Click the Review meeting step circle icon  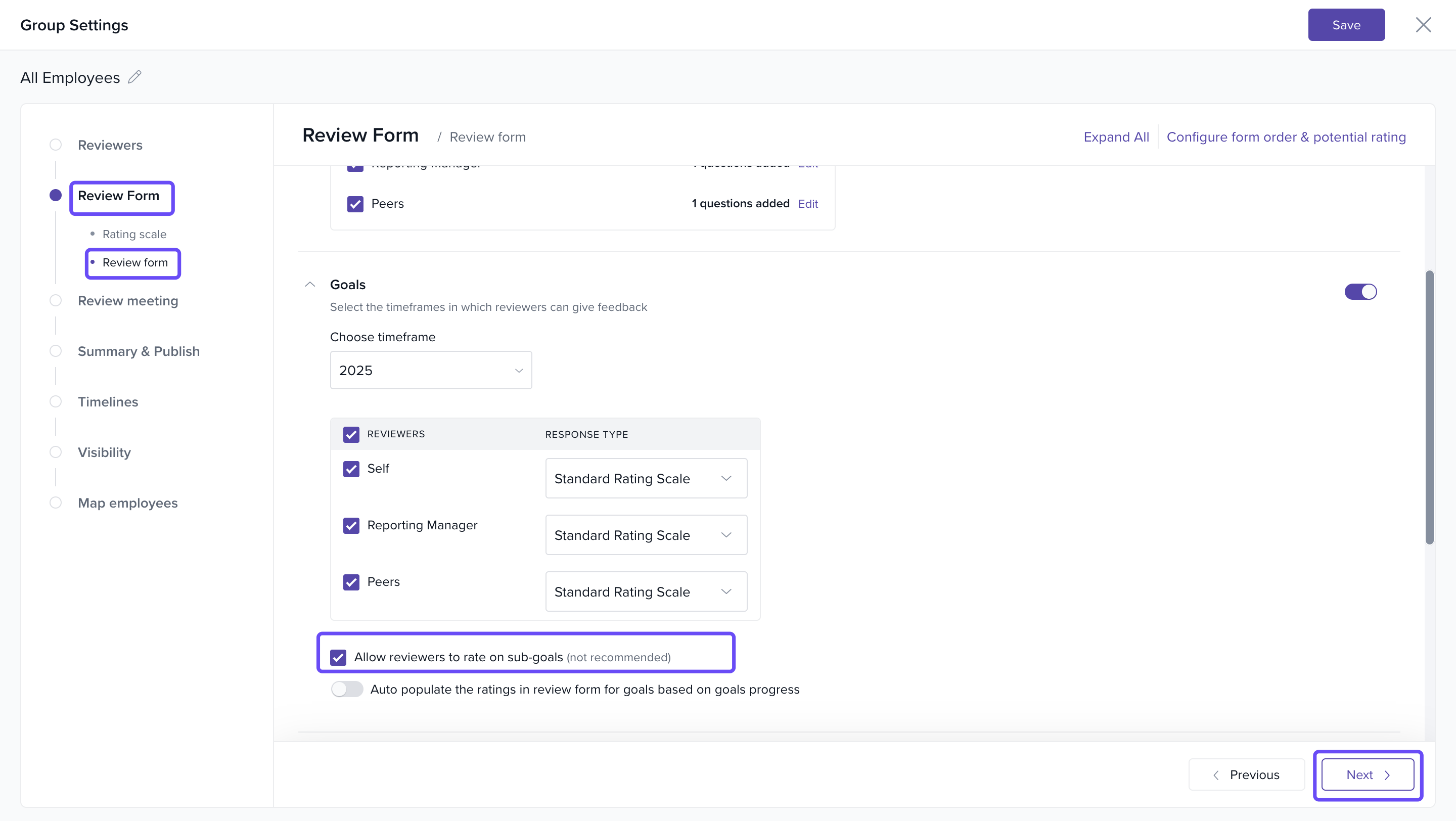56,301
